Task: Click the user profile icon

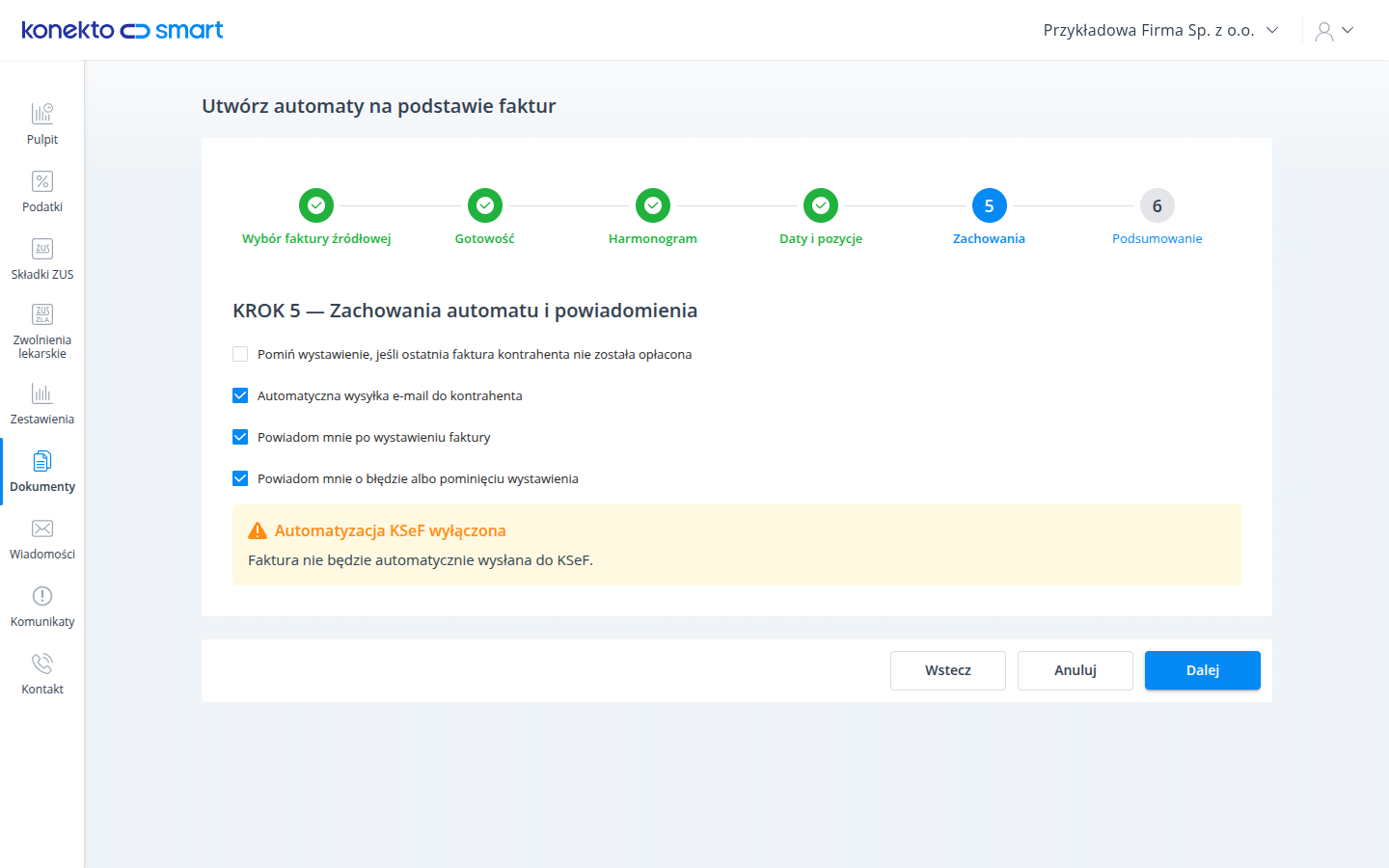Action: click(1324, 31)
